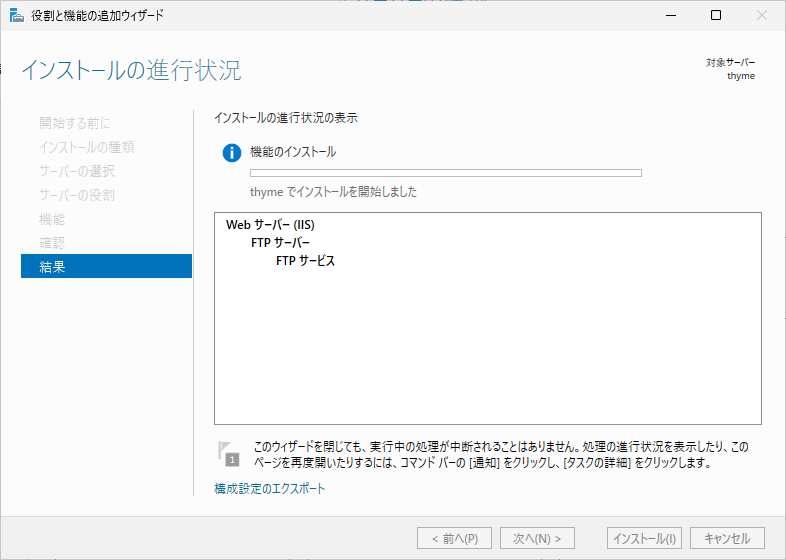This screenshot has height=560, width=786.
Task: Minimize the wizard window
Action: 671,16
